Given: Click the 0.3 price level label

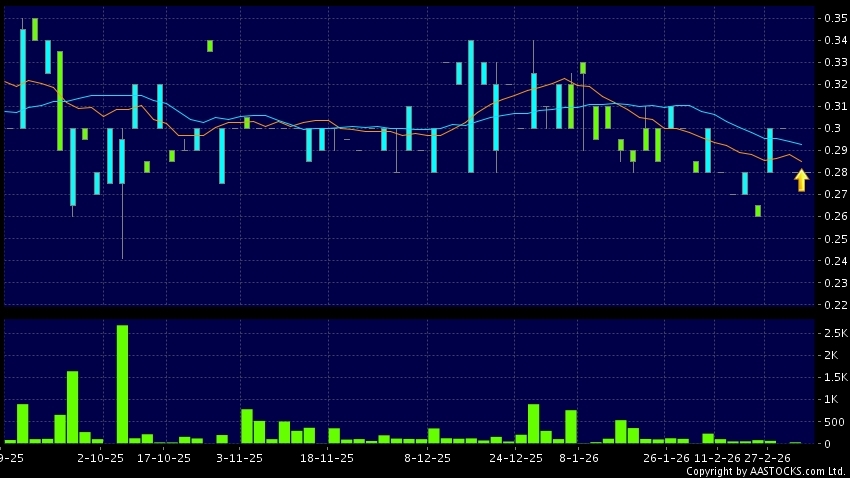Looking at the screenshot, I should pos(832,128).
